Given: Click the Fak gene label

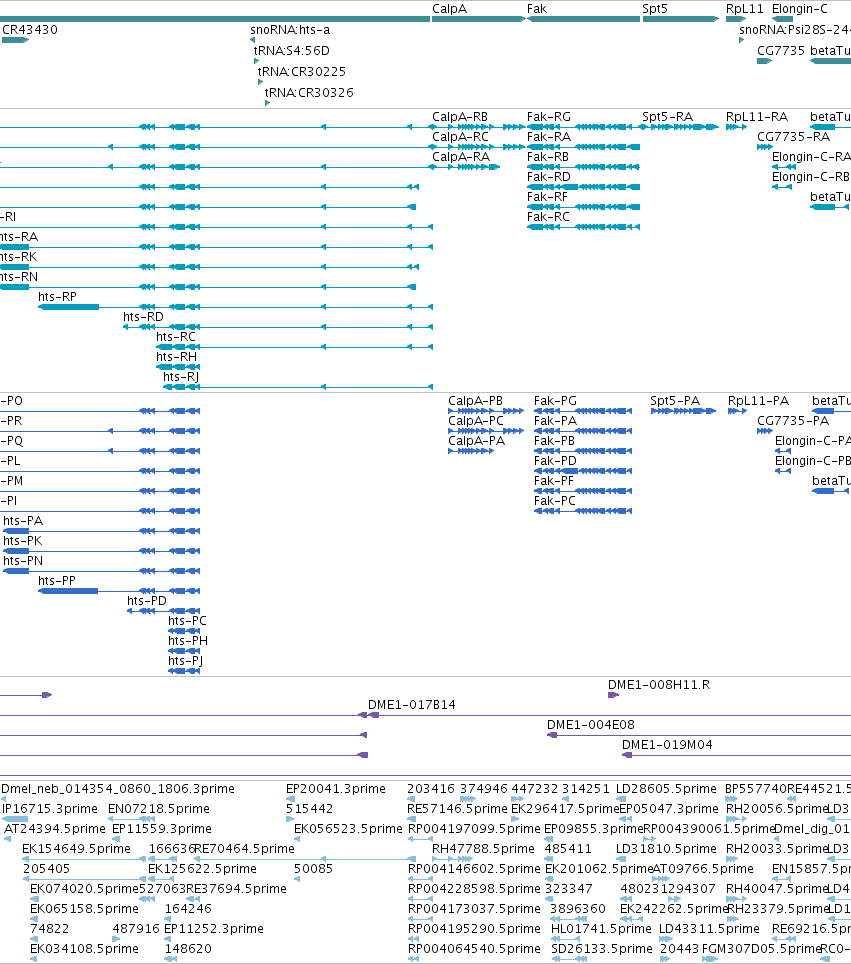Looking at the screenshot, I should point(537,9).
